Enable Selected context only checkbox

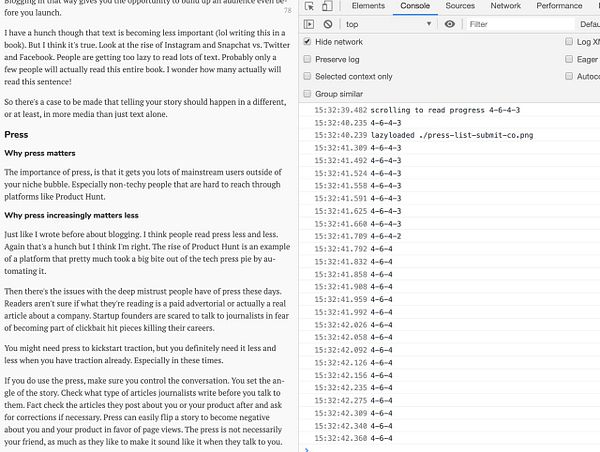click(307, 76)
